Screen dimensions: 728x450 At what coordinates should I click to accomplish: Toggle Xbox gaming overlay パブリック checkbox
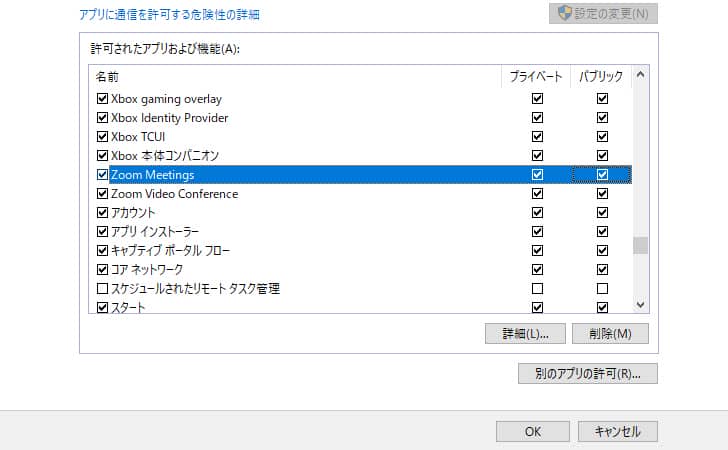[602, 98]
